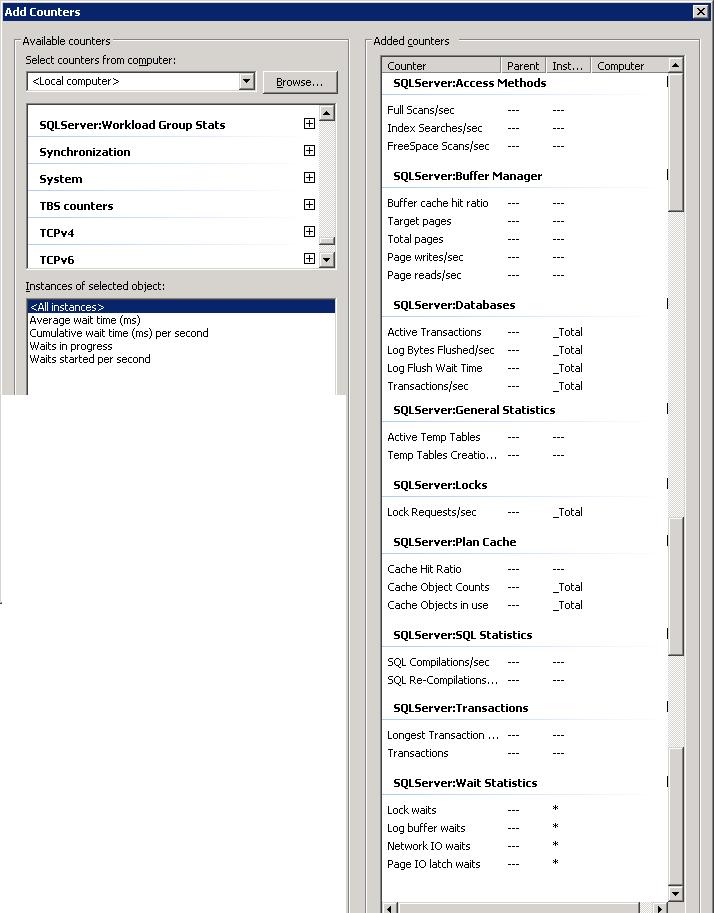Select SQLServer:Plan Cache group header
This screenshot has width=714, height=913.
pyautogui.click(x=455, y=542)
